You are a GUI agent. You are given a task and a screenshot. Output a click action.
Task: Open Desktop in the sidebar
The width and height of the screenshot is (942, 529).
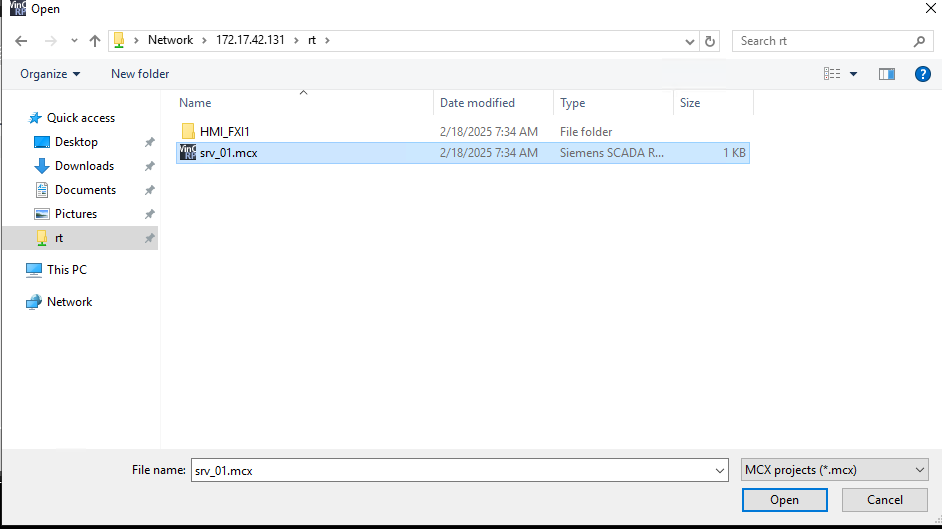pyautogui.click(x=76, y=142)
